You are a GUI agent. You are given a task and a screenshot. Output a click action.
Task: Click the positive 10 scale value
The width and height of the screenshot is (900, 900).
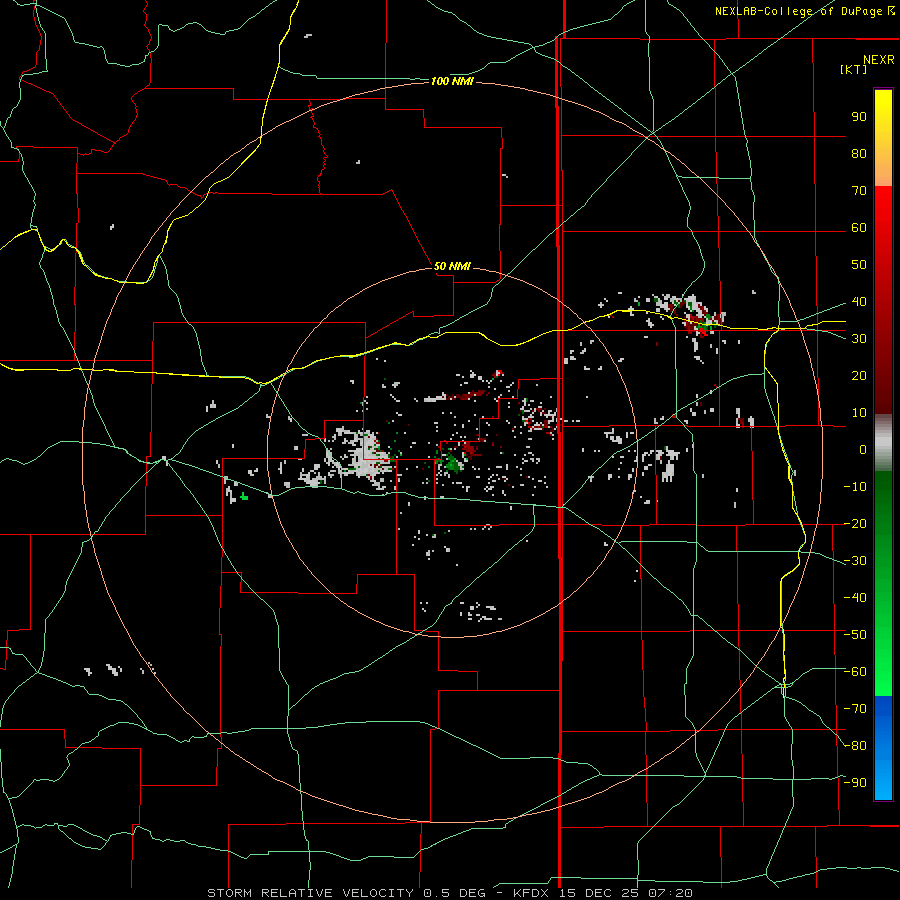pos(859,413)
